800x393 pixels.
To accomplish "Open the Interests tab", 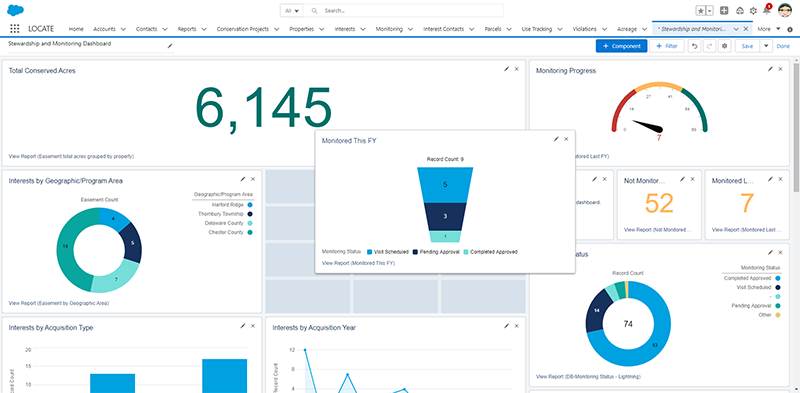I will tap(344, 29).
